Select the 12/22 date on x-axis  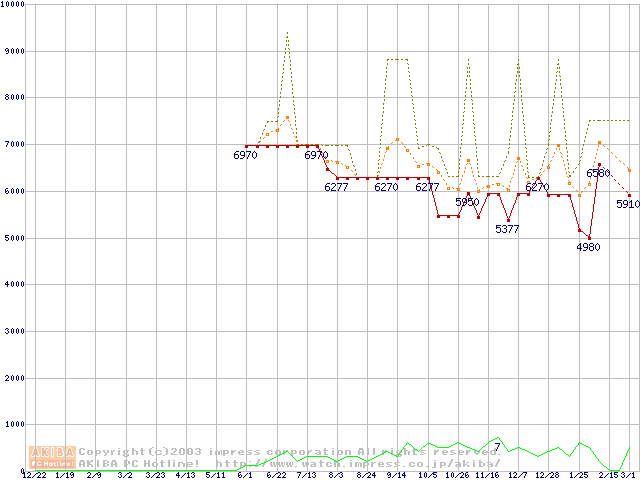point(34,475)
